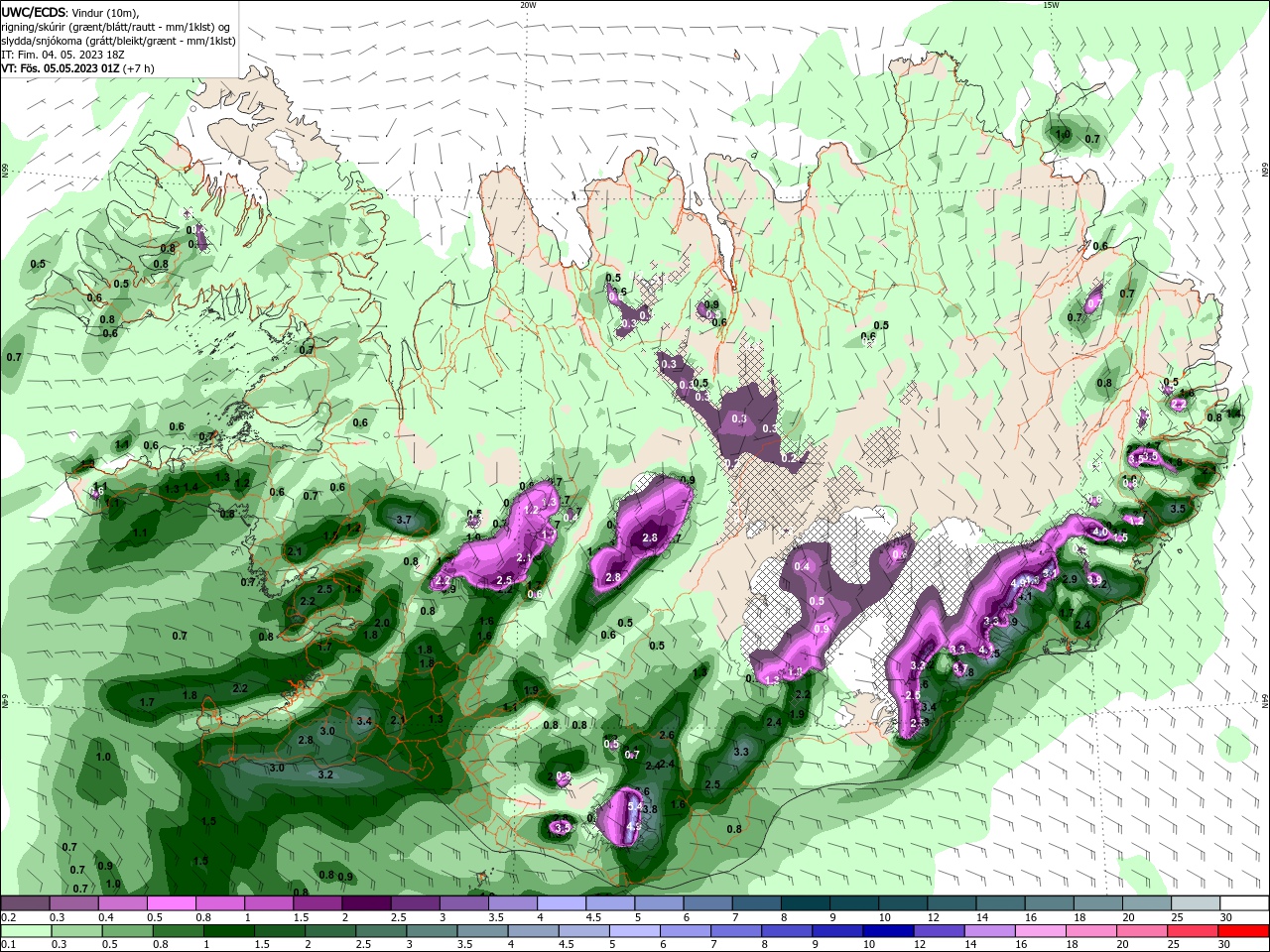Click the 5.4 precipitation peak value
The height and width of the screenshot is (952, 1270).
click(635, 806)
